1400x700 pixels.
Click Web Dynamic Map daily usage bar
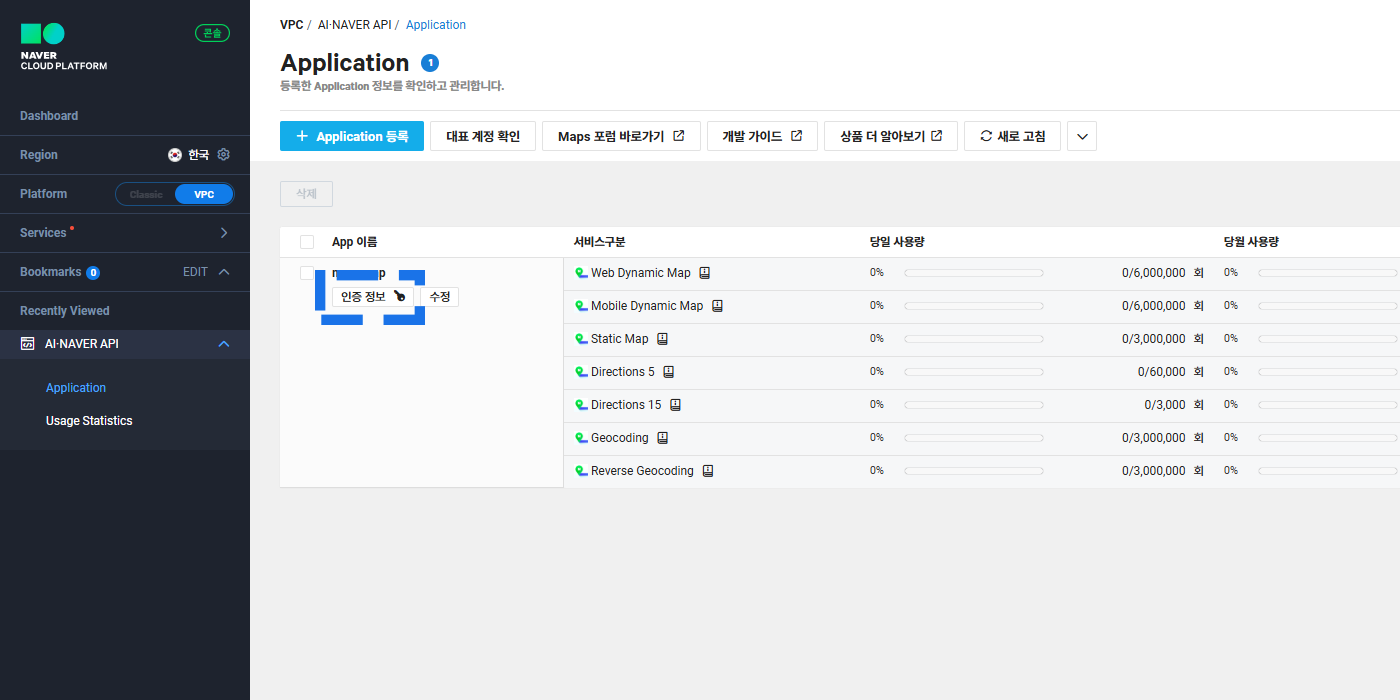974,273
